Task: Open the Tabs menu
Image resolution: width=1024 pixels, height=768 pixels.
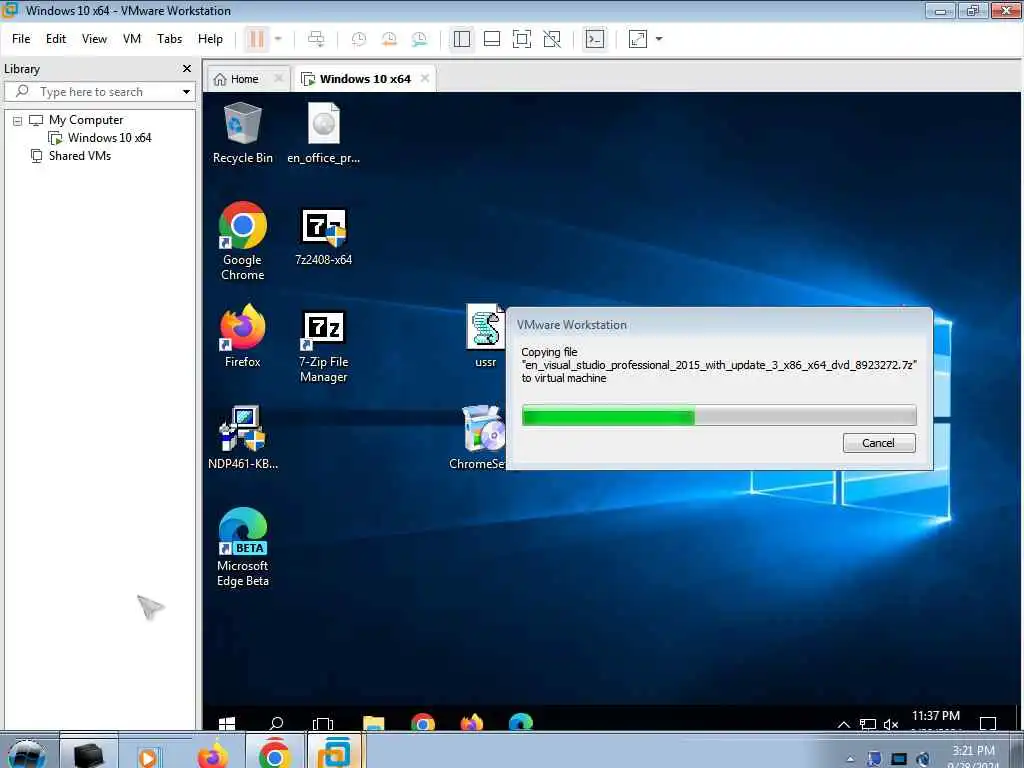Action: pos(169,39)
